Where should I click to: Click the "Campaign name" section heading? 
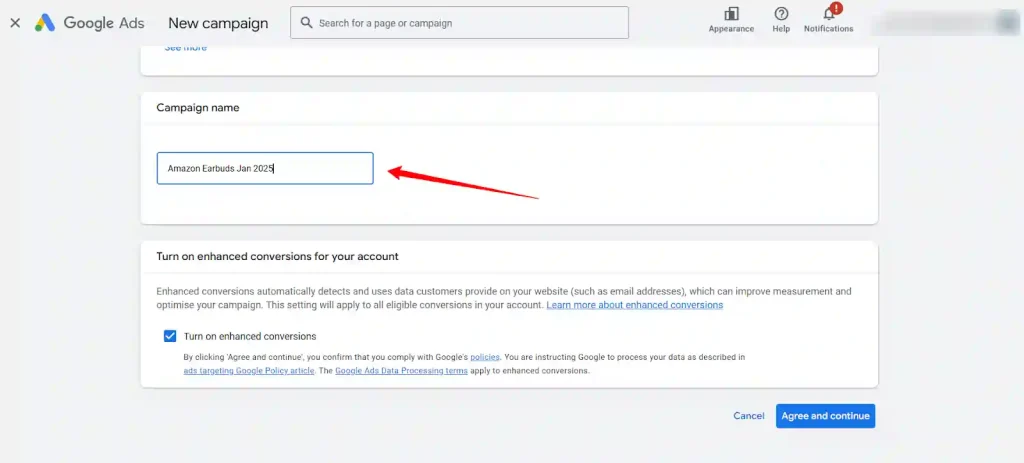coord(198,108)
